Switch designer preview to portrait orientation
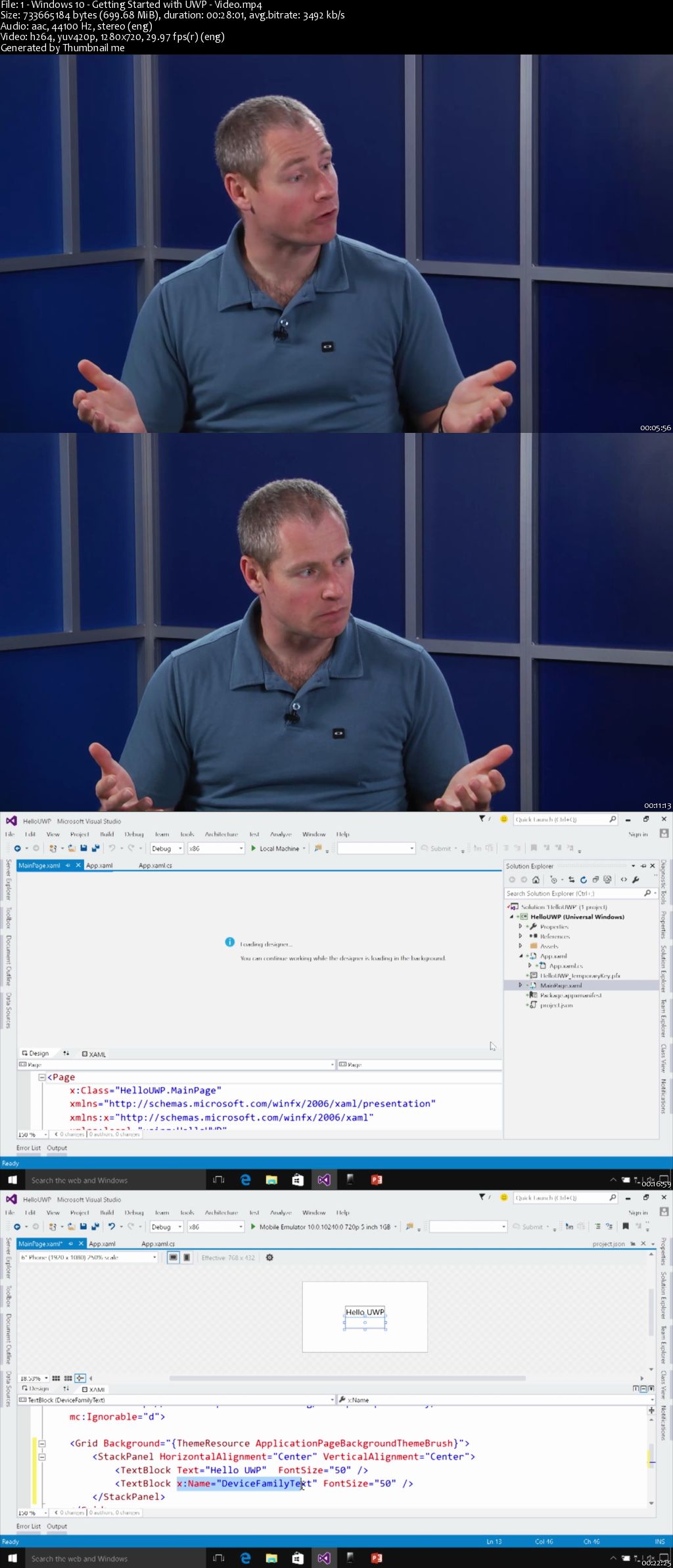This screenshot has height=1568, width=673. point(187,1257)
